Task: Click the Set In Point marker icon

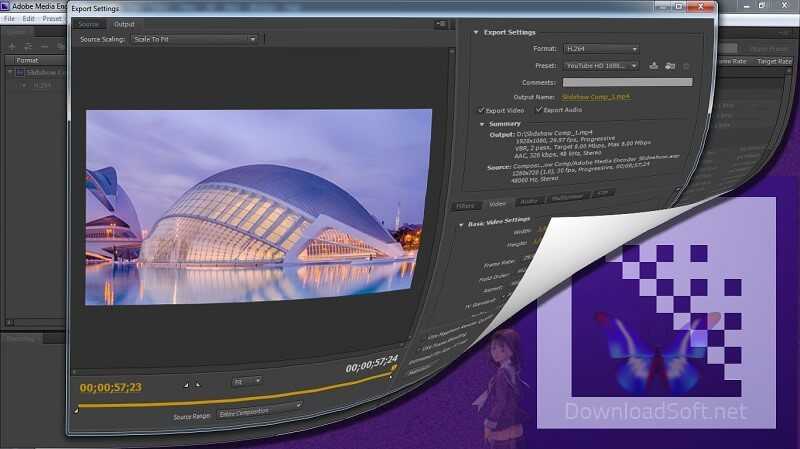Action: tap(186, 385)
